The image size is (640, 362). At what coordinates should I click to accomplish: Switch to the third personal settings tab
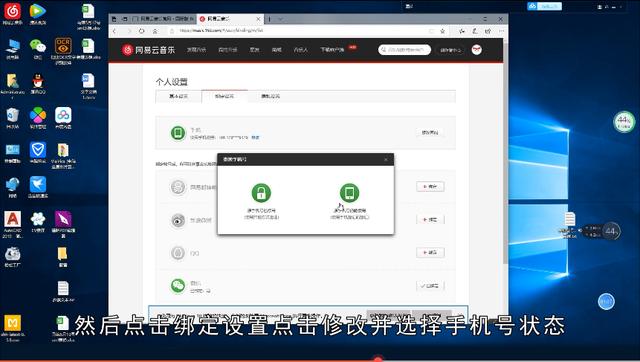point(270,96)
